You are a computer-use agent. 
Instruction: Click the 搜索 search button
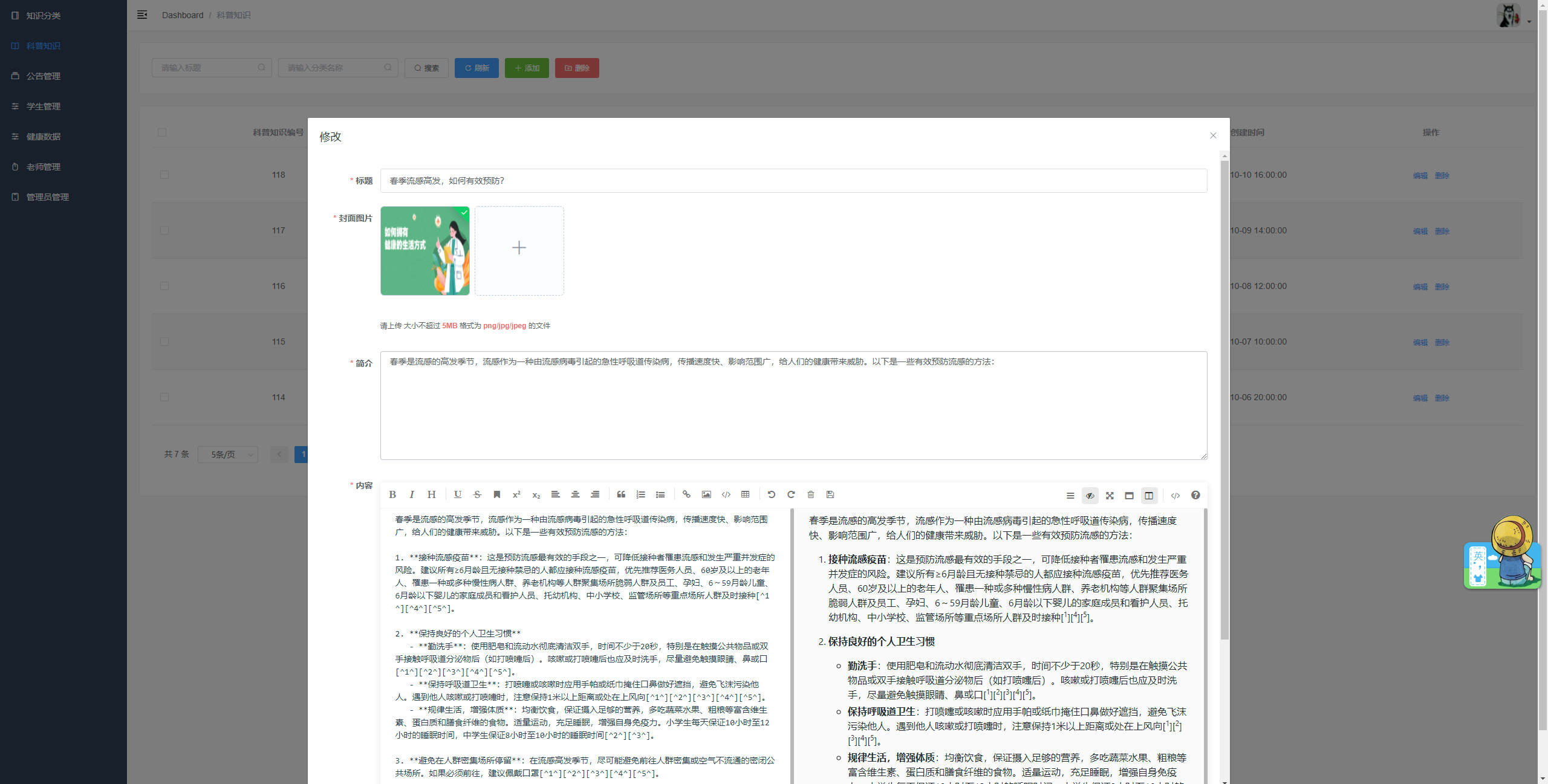(x=426, y=68)
